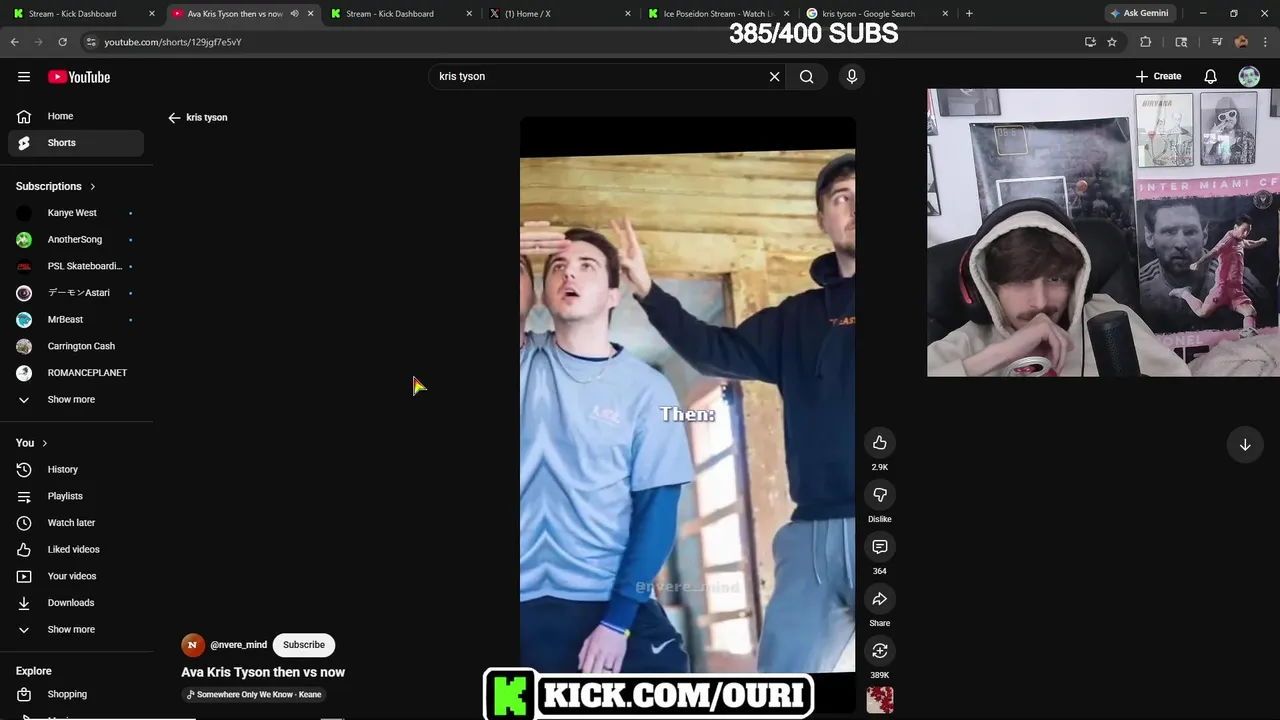Image resolution: width=1280 pixels, height=720 pixels.
Task: Mute the Ava Kris Tyson tab audio
Action: 294,14
